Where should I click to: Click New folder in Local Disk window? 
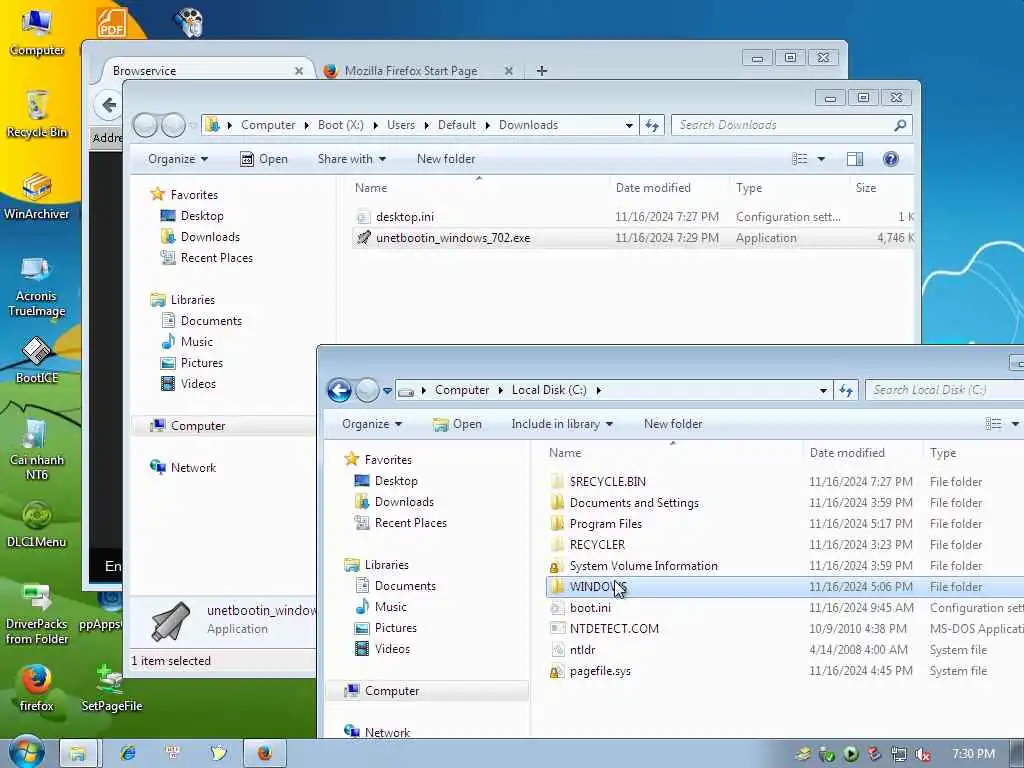[x=673, y=424]
